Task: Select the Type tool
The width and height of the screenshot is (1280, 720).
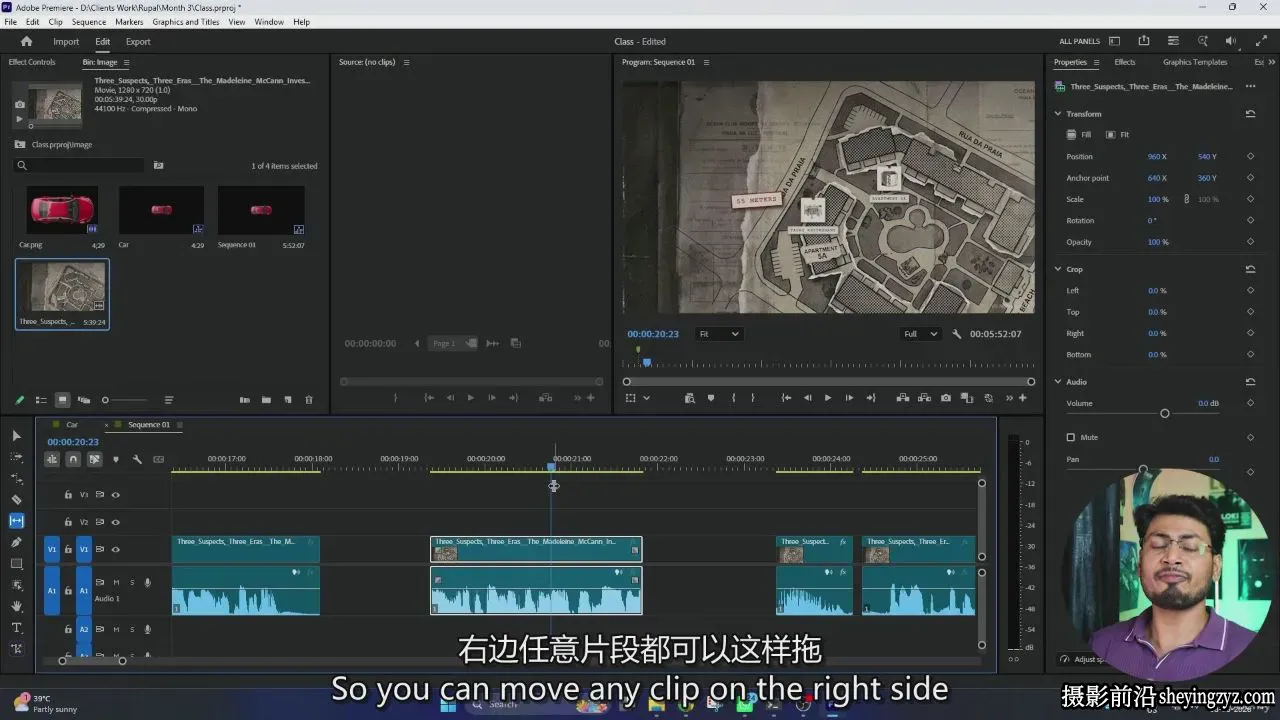Action: [x=16, y=627]
